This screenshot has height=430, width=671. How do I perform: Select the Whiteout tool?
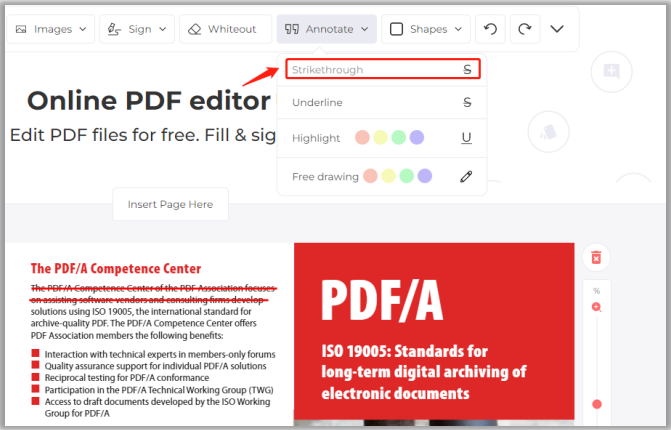click(x=225, y=29)
